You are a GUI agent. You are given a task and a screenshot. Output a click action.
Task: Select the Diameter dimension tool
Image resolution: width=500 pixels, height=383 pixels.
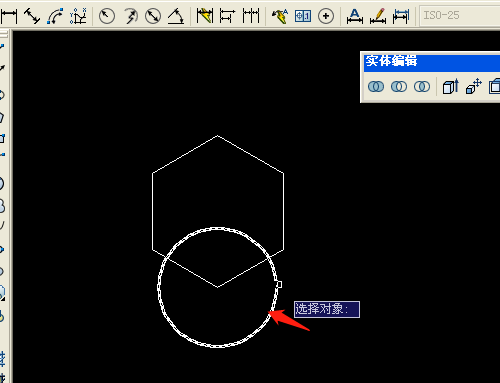pos(153,16)
